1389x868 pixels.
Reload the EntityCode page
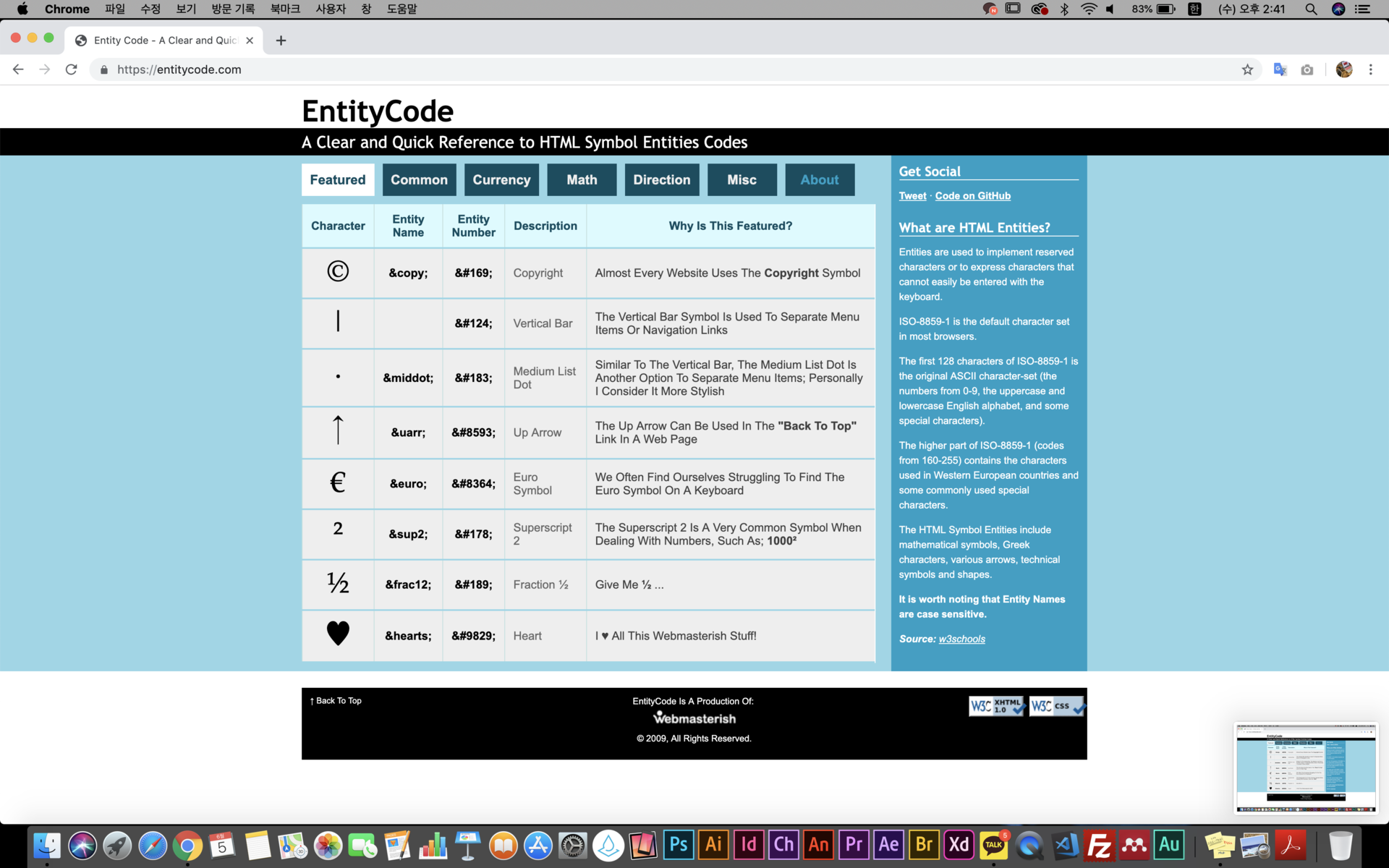71,69
